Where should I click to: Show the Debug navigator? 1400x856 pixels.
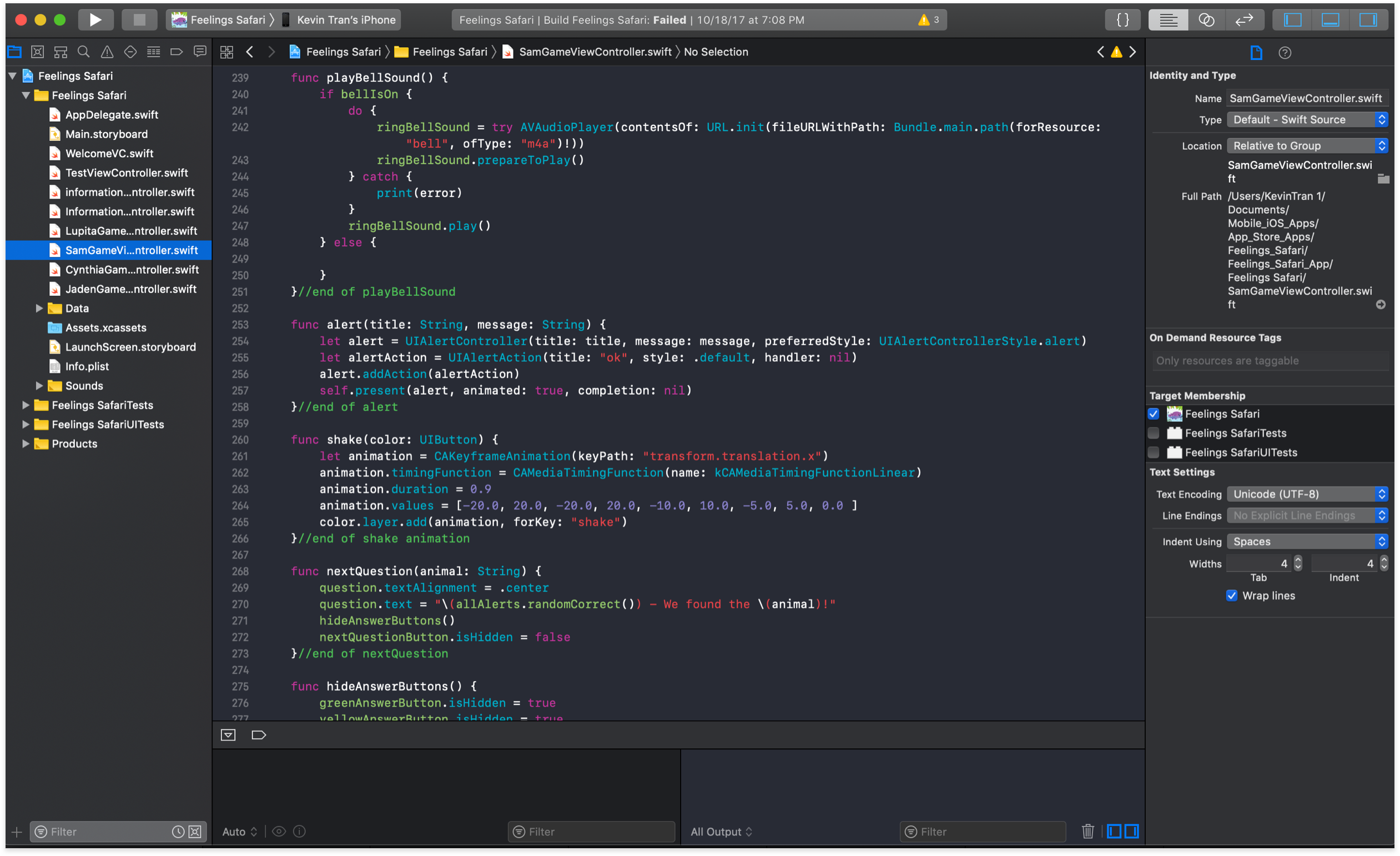tap(153, 52)
